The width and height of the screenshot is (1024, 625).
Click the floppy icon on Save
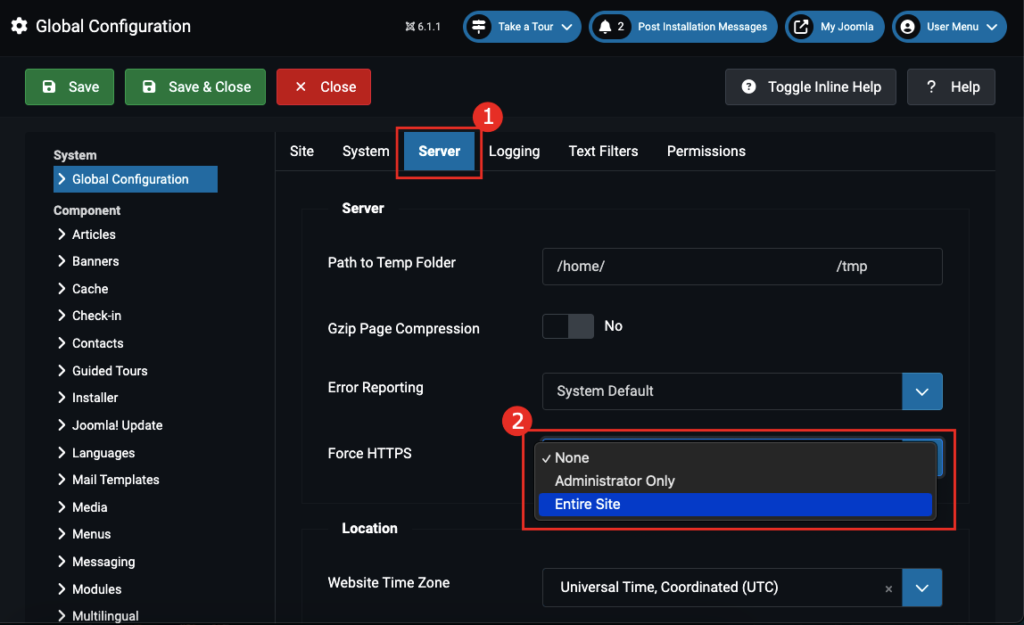click(x=49, y=87)
